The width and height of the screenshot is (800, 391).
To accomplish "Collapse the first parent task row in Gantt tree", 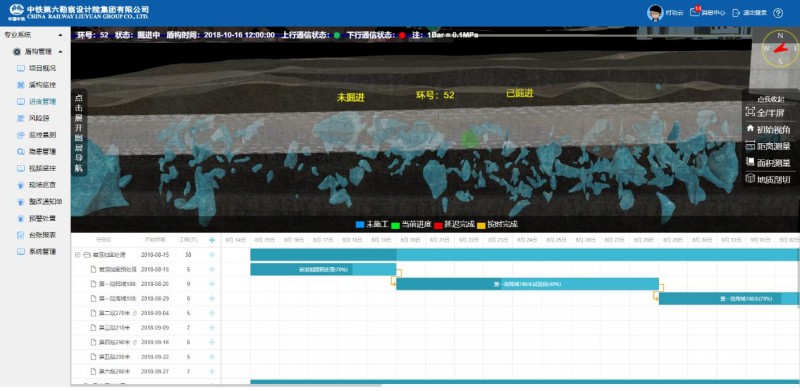I will point(78,254).
